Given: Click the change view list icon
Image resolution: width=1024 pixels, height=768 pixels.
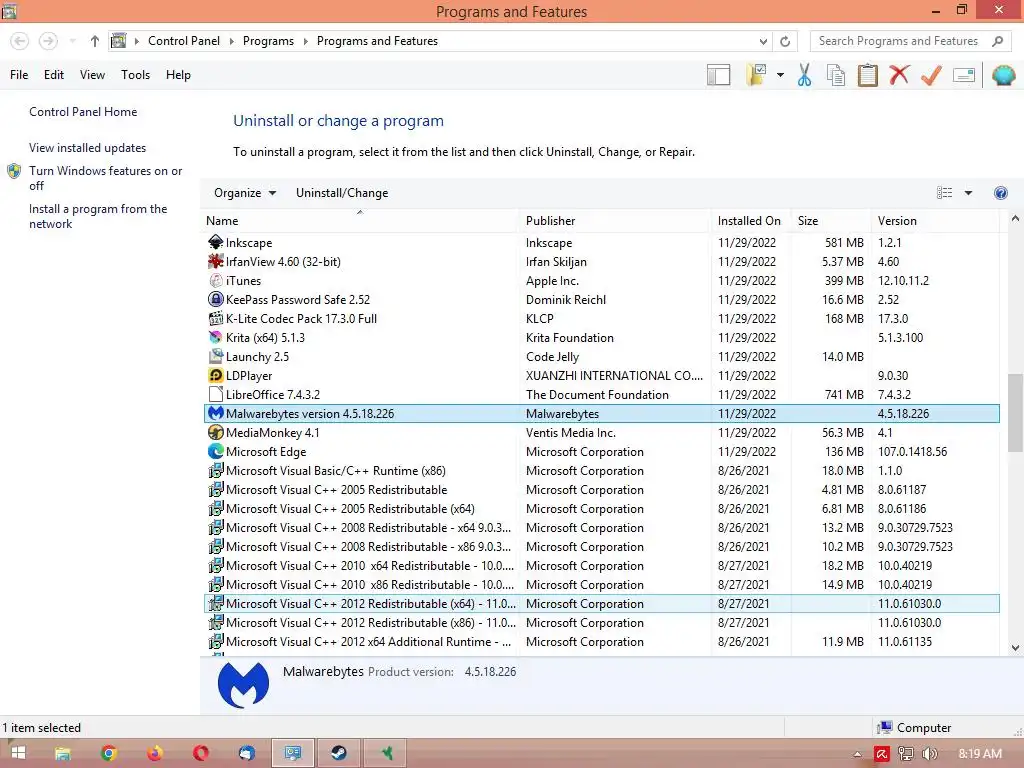Looking at the screenshot, I should (x=944, y=193).
